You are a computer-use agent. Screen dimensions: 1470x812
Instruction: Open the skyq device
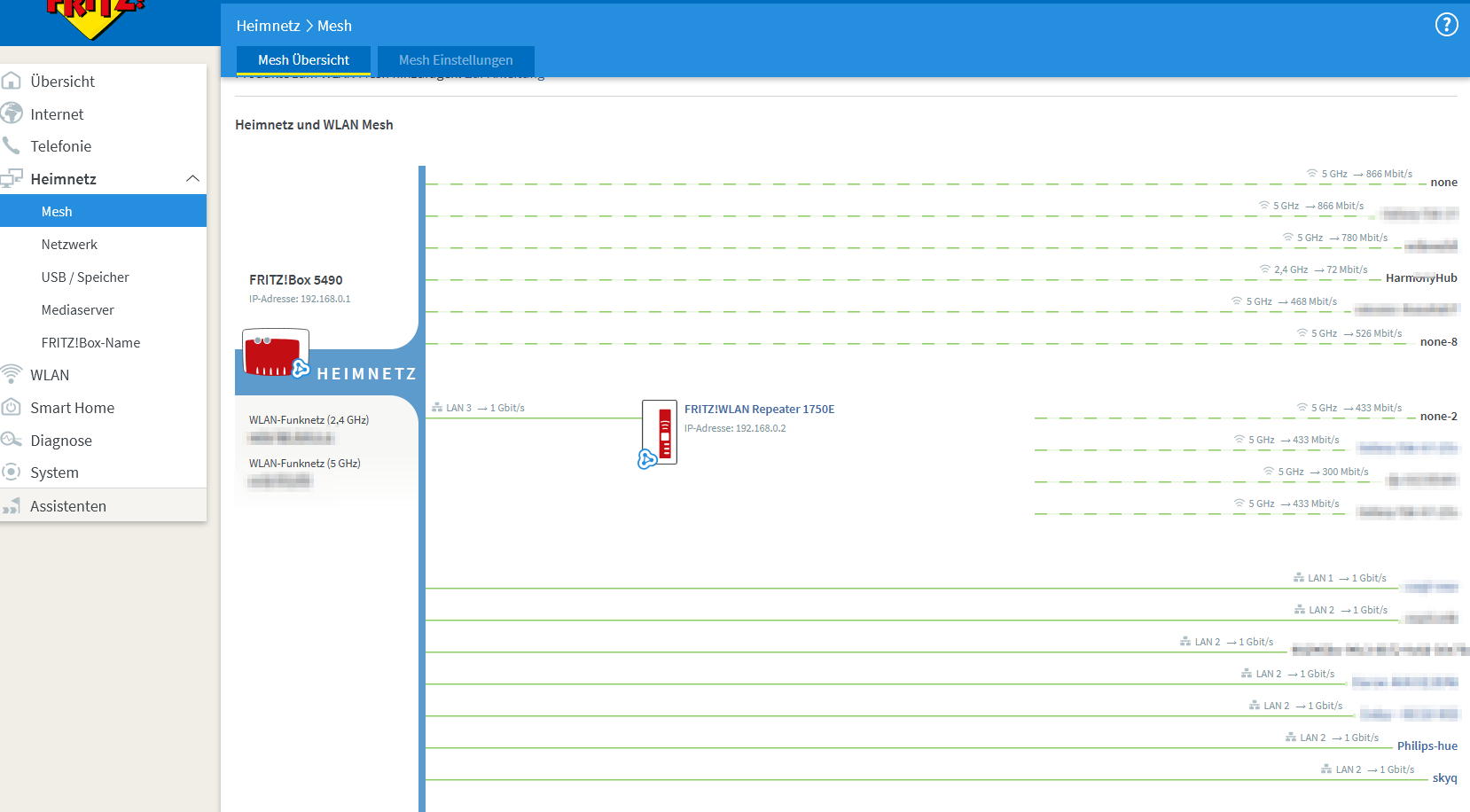point(1445,777)
